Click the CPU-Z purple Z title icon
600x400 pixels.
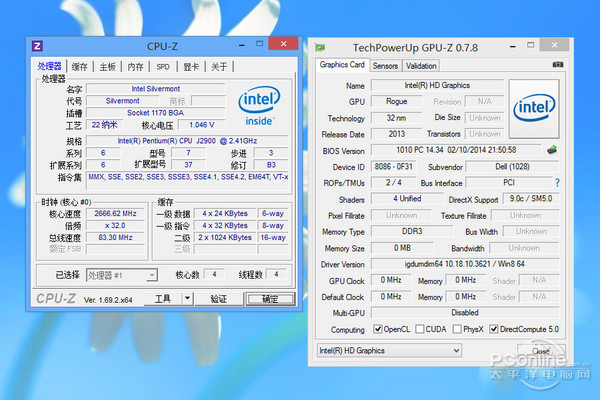(37, 46)
